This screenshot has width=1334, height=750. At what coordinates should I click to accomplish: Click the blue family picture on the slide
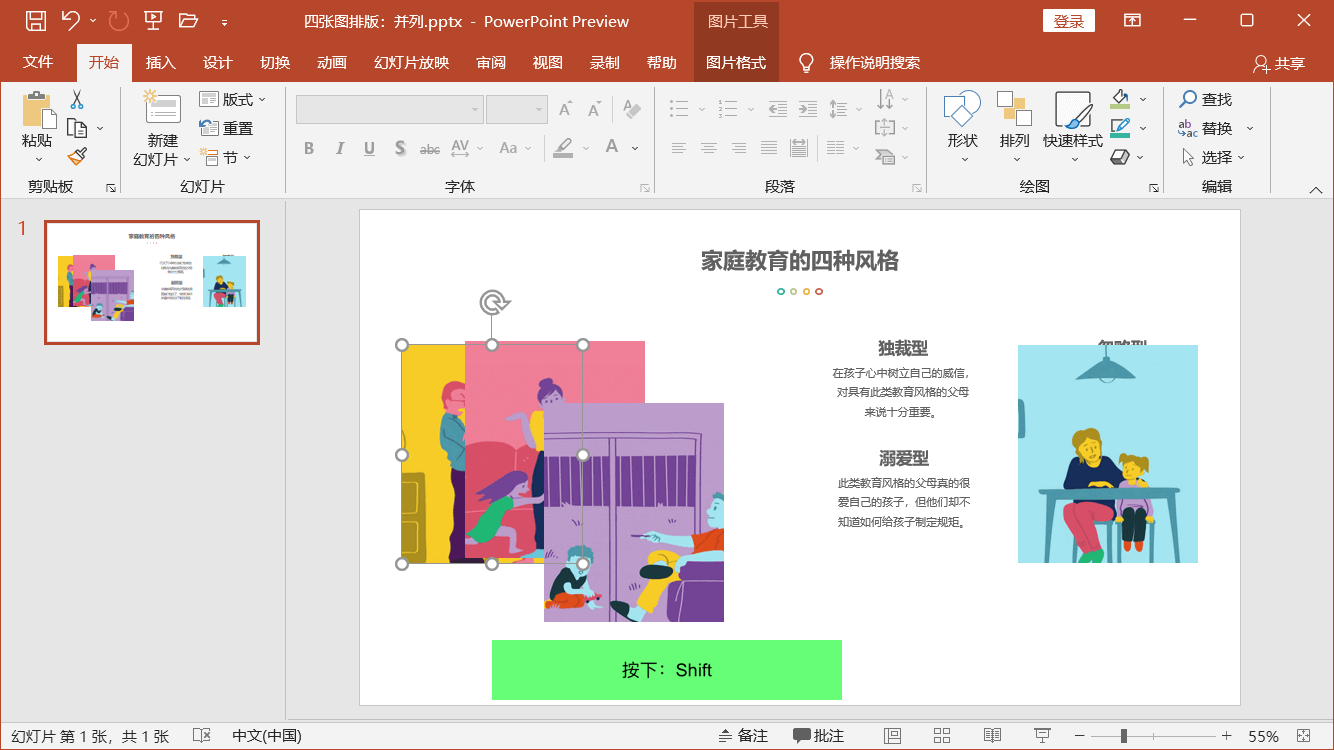coord(1108,454)
